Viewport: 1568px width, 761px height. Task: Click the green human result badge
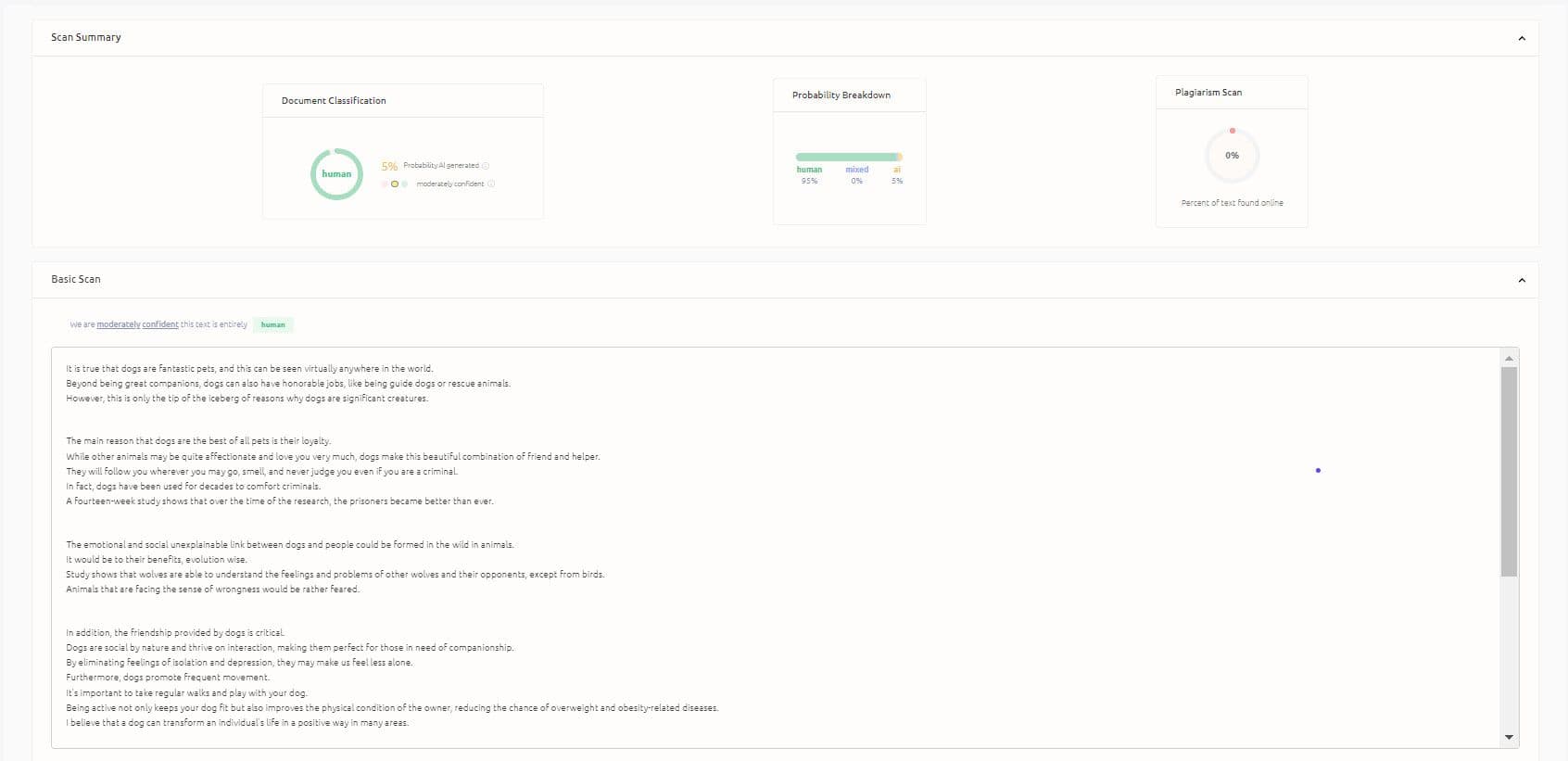[272, 324]
